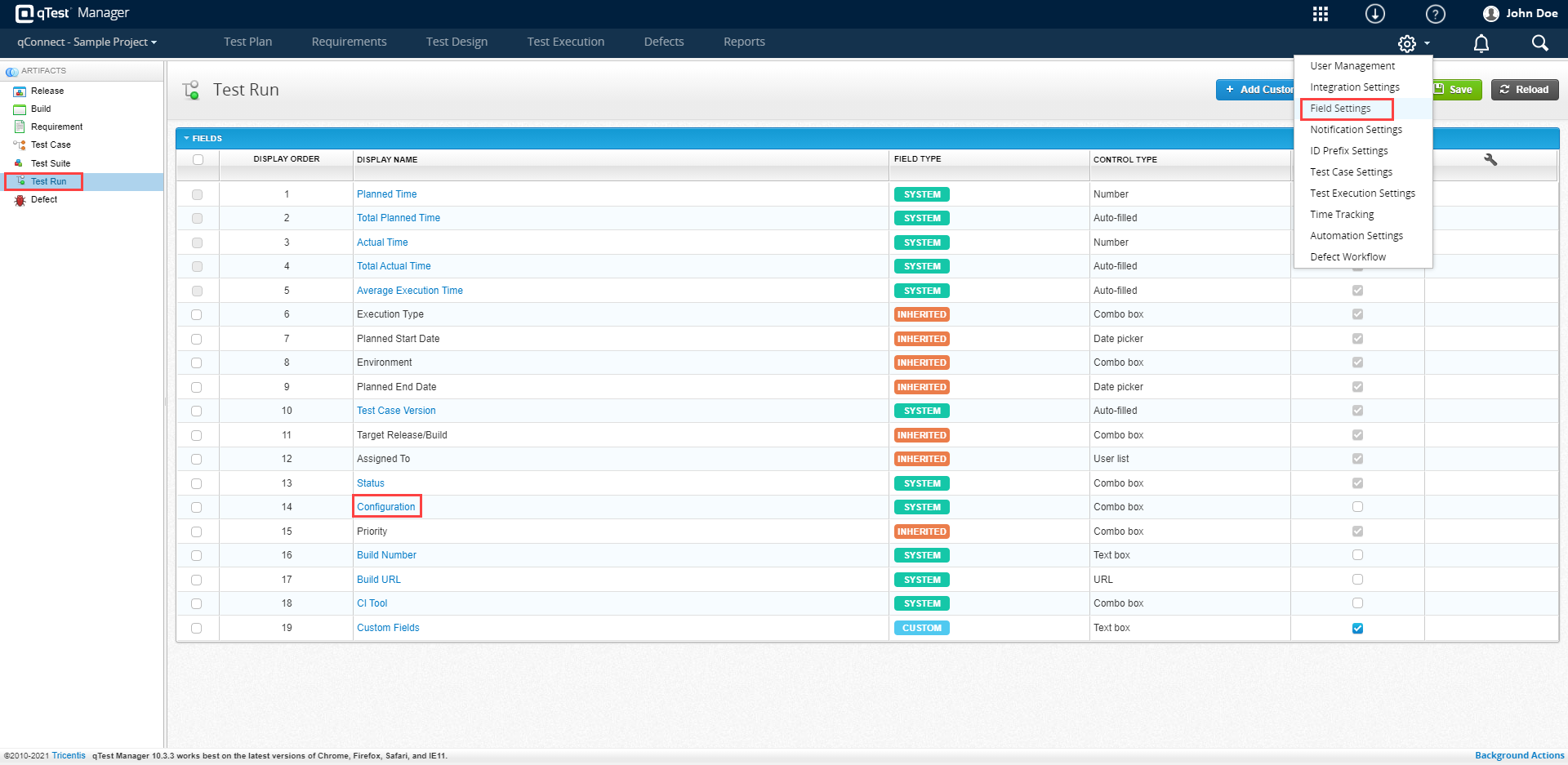
Task: Check the Execution Type row checkbox
Action: (197, 314)
